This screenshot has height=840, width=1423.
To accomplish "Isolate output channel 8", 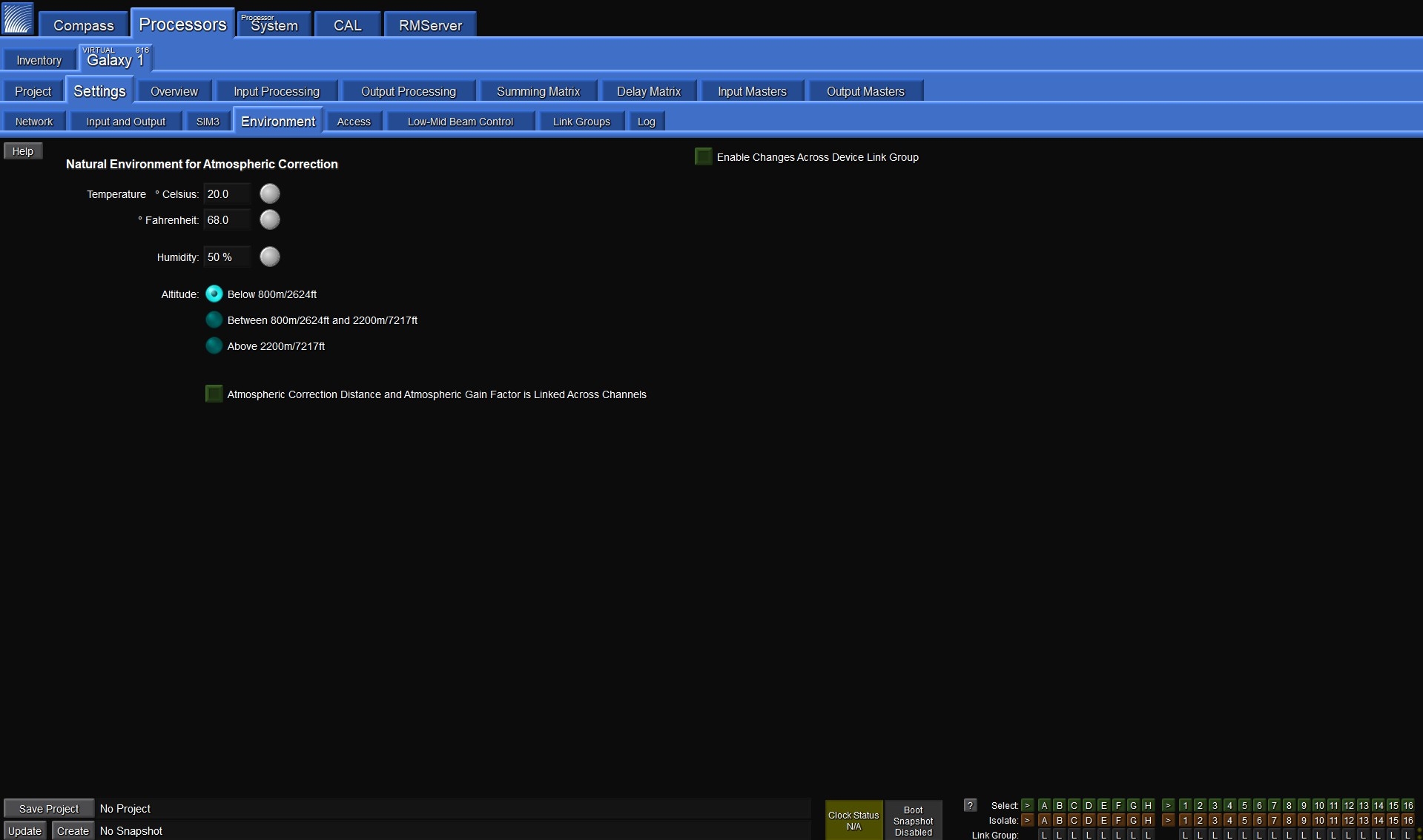I will pyautogui.click(x=1289, y=820).
